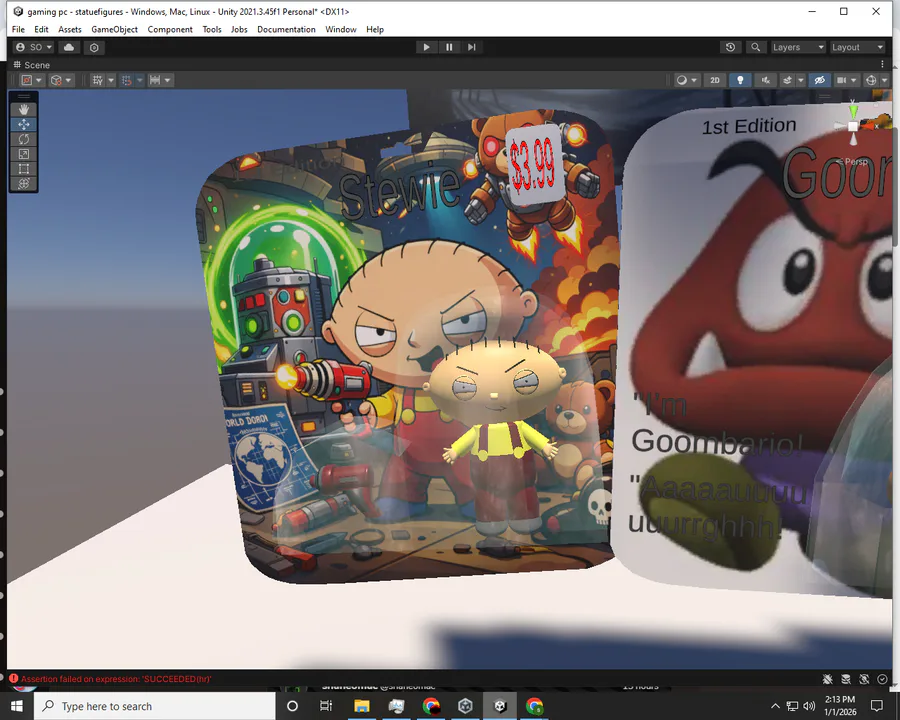Open the Undo History button

click(730, 47)
